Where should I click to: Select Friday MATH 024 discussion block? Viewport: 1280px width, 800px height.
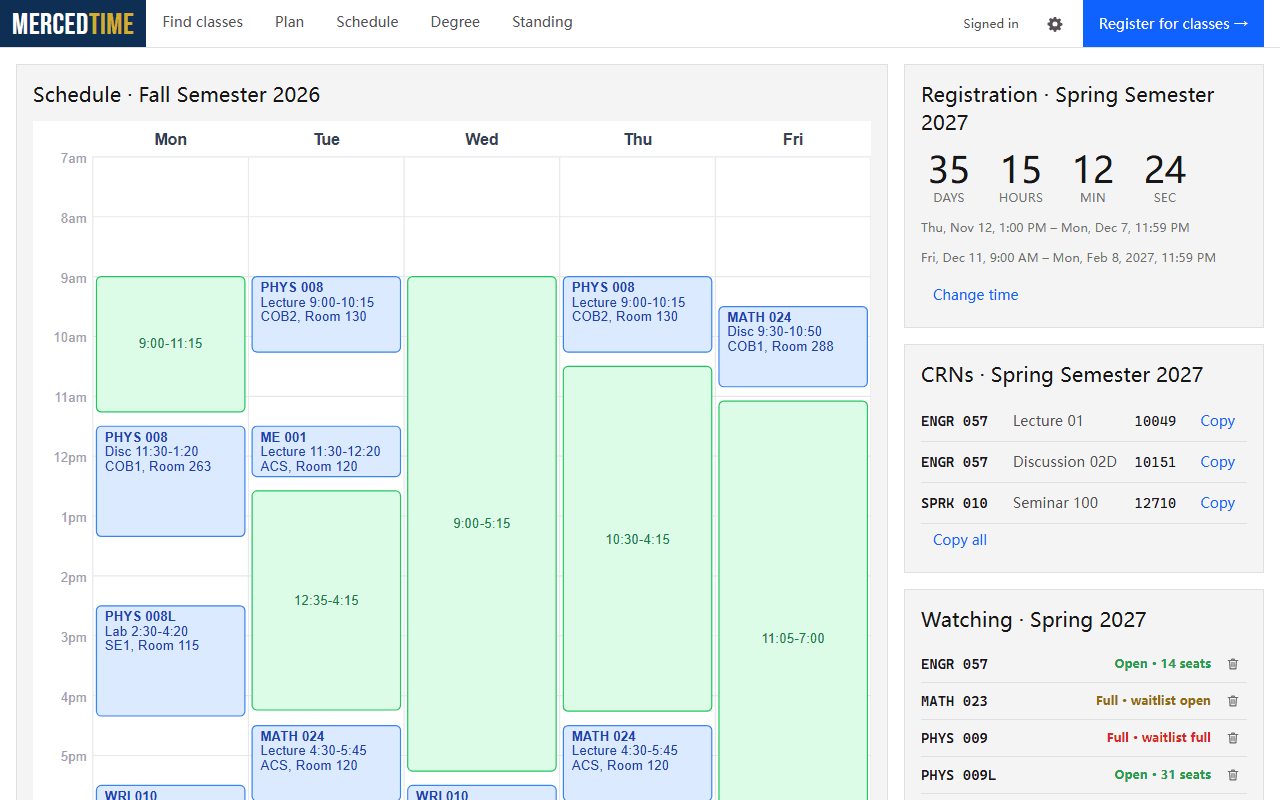pyautogui.click(x=793, y=346)
